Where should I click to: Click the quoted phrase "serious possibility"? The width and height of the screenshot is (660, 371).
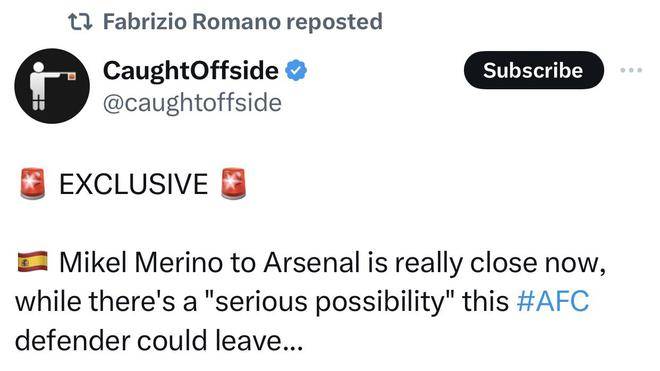(330, 302)
